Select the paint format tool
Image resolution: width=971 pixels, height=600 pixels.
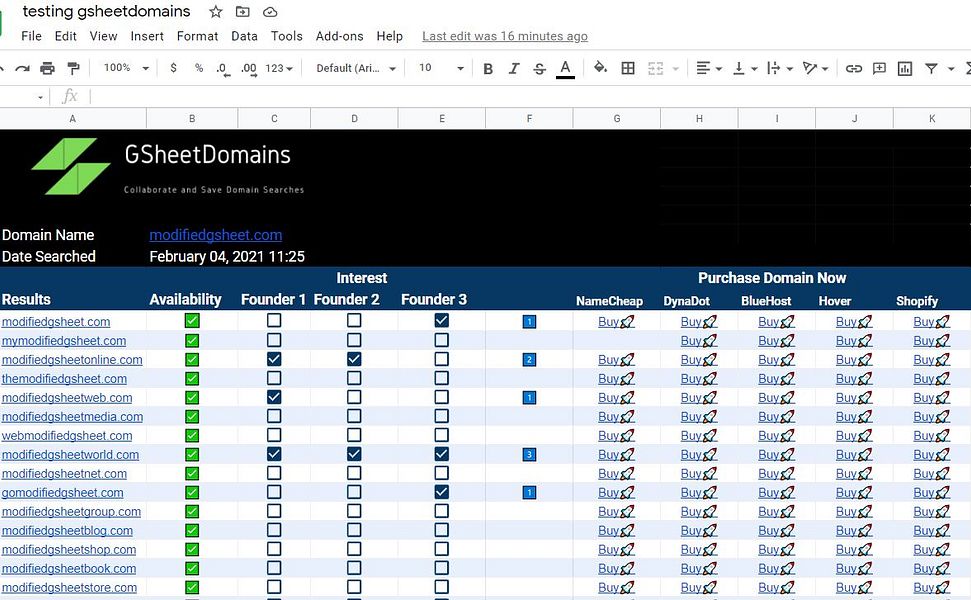[73, 68]
